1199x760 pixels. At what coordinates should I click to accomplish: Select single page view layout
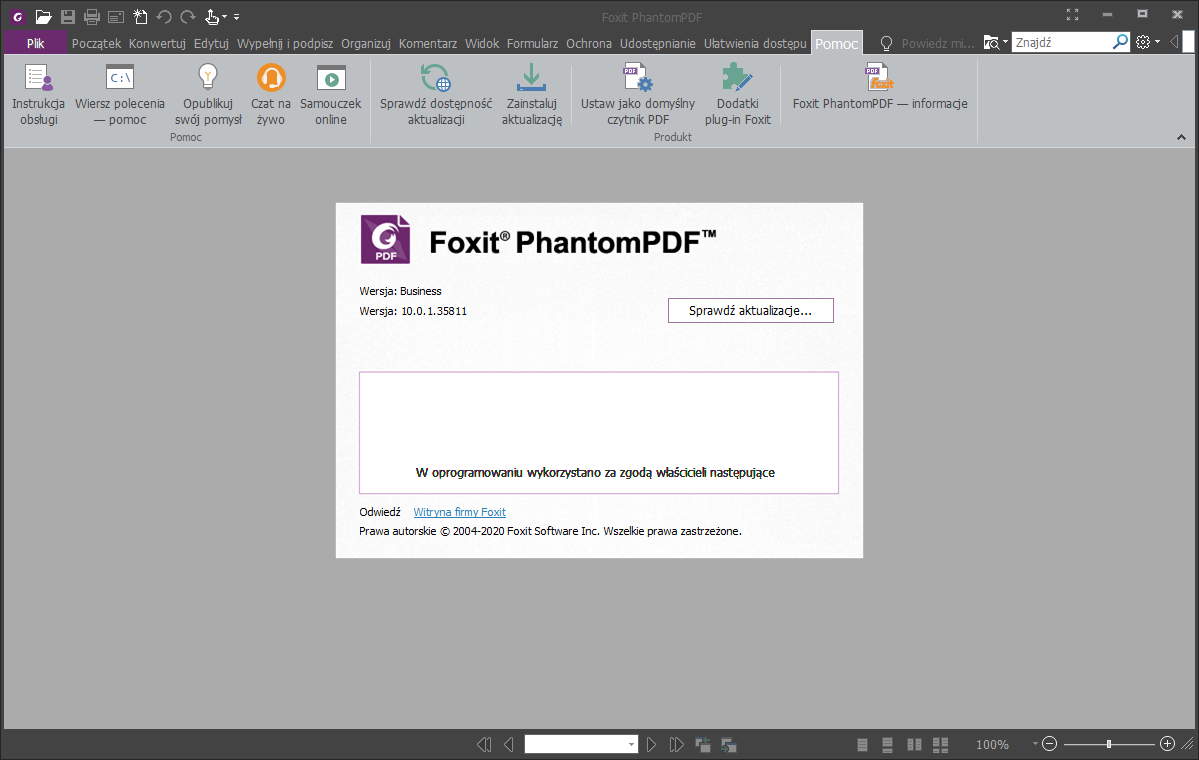(x=863, y=744)
